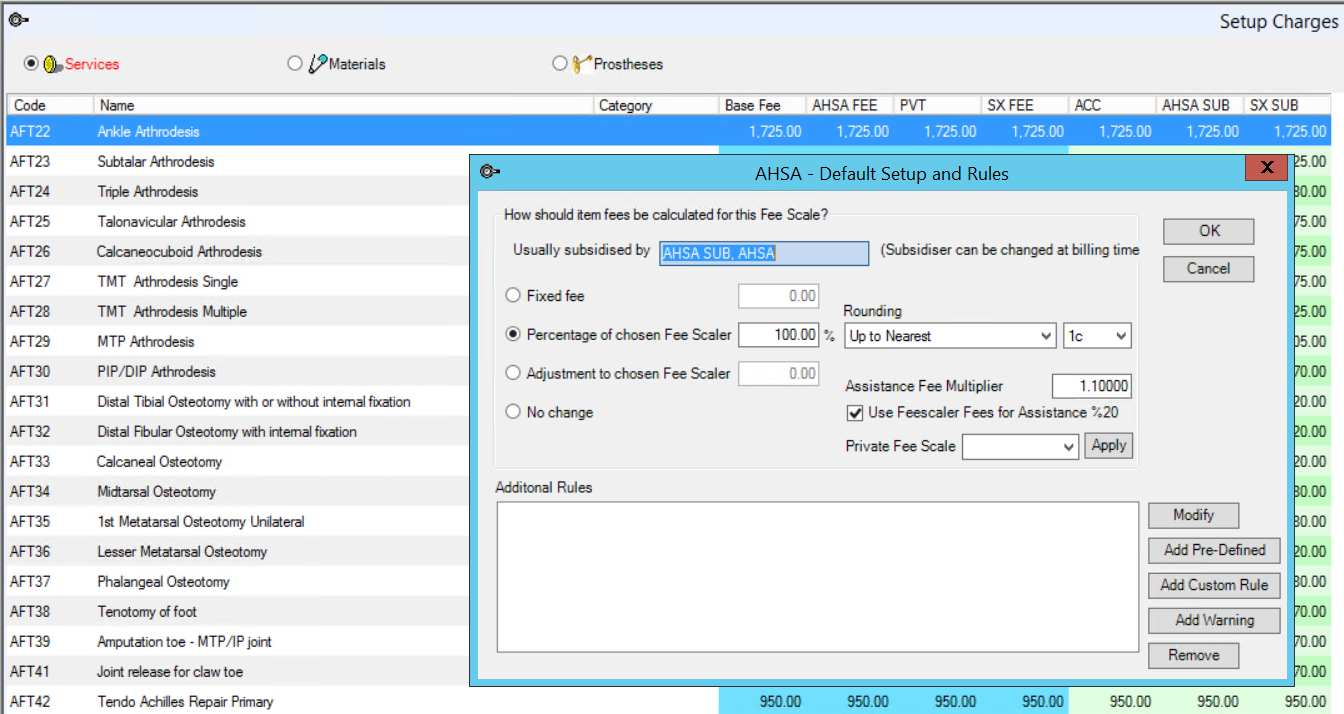The image size is (1344, 714).
Task: Select the Calcaneocuboid Arthrodesis row
Action: pyautogui.click(x=238, y=251)
